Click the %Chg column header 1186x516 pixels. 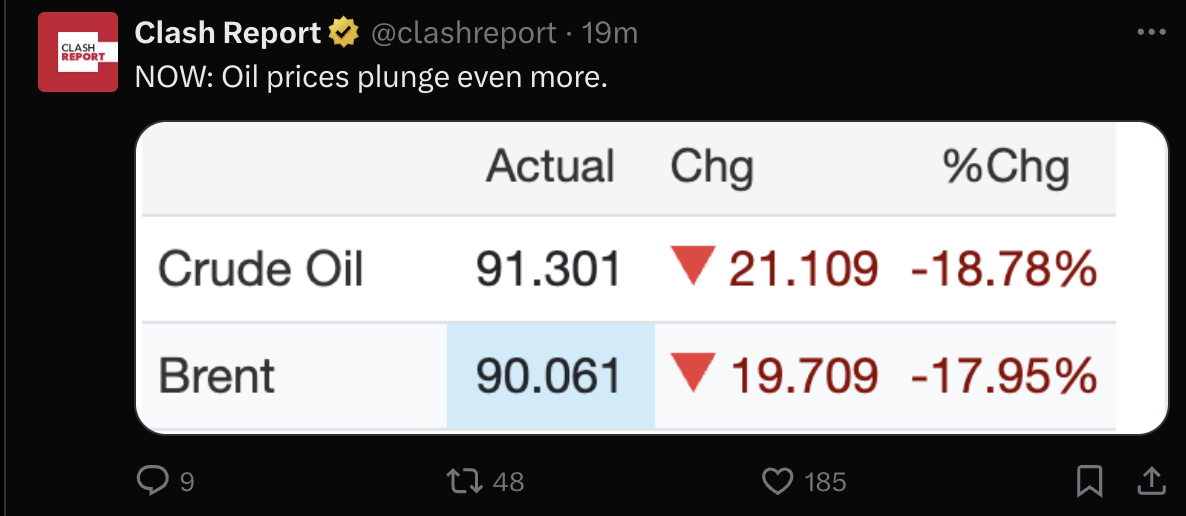[1005, 167]
